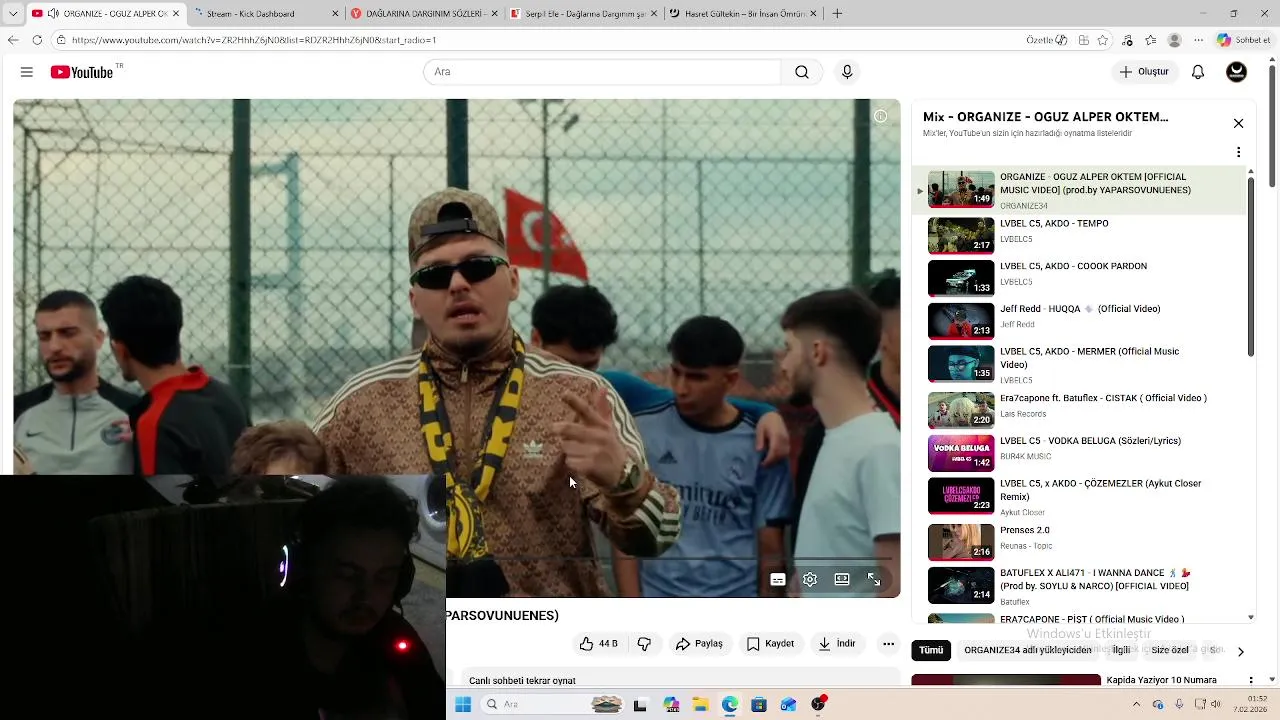This screenshot has width=1280, height=720.
Task: Open the YouTube guide hamburger menu
Action: [x=27, y=72]
